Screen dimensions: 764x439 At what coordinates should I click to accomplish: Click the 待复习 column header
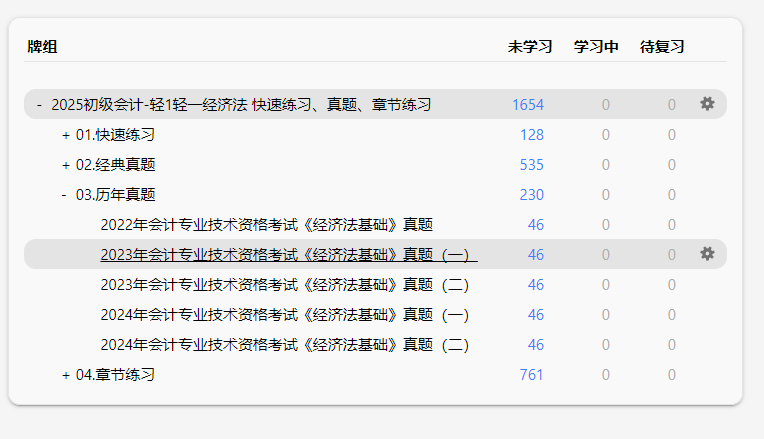click(662, 47)
